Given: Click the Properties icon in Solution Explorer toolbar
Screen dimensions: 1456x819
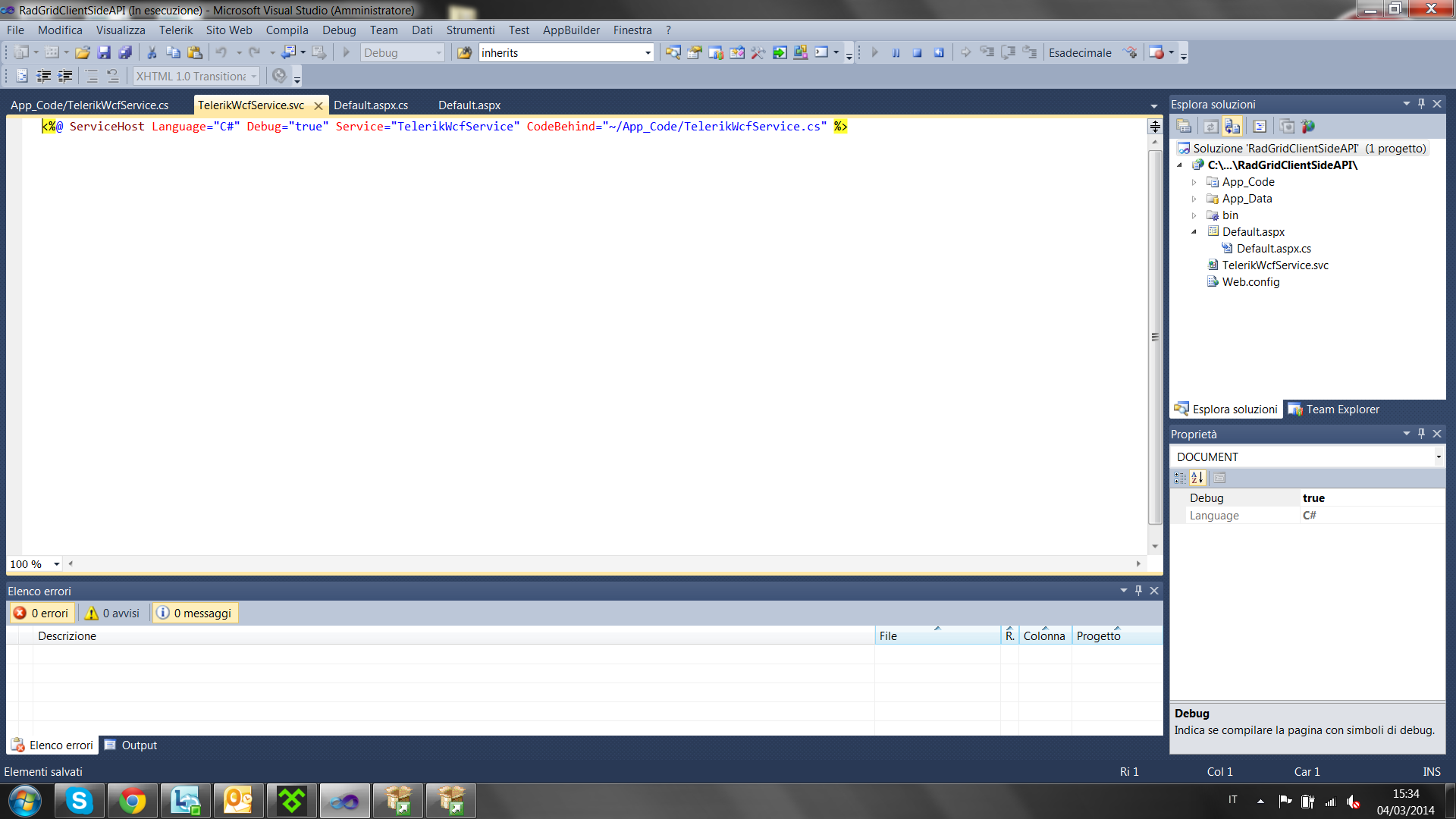Looking at the screenshot, I should 1184,126.
